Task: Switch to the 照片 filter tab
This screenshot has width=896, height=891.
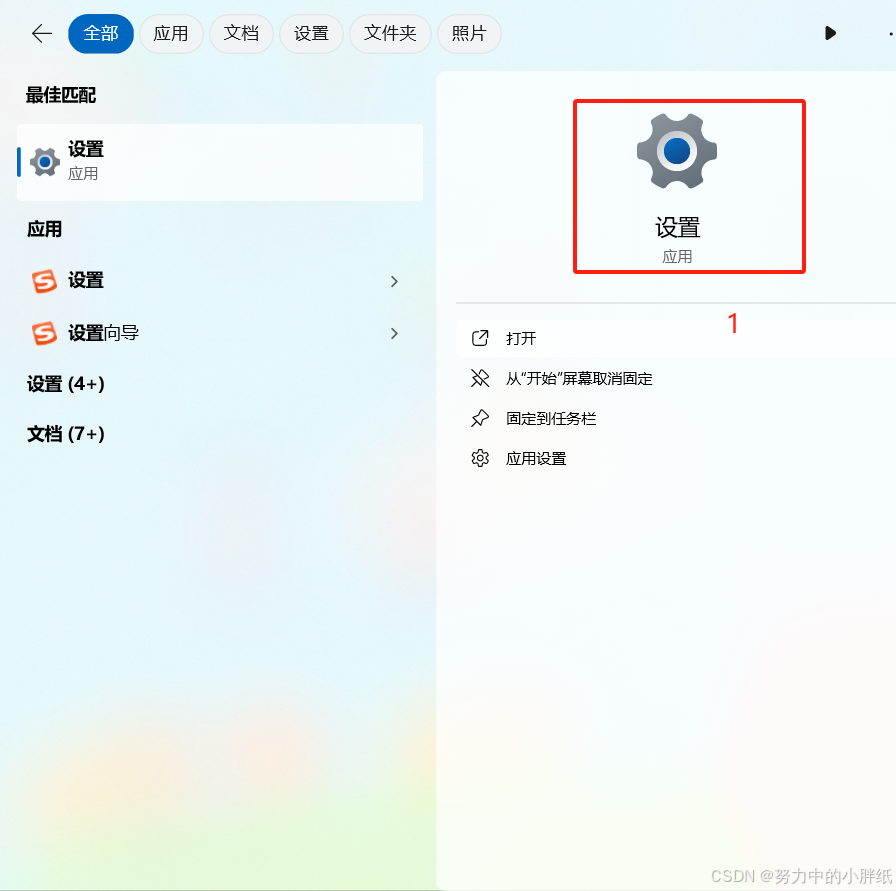Action: pyautogui.click(x=469, y=34)
